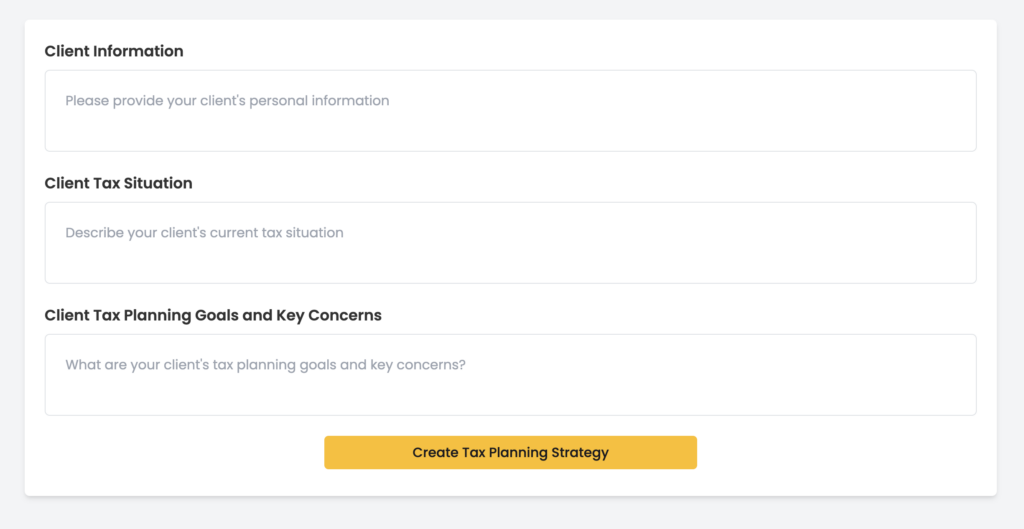Click the Client Information text field

(x=510, y=111)
